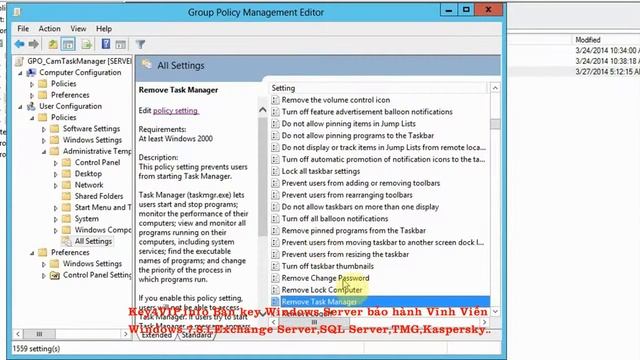
Task: Expand the Desktop folder node
Action: point(56,174)
